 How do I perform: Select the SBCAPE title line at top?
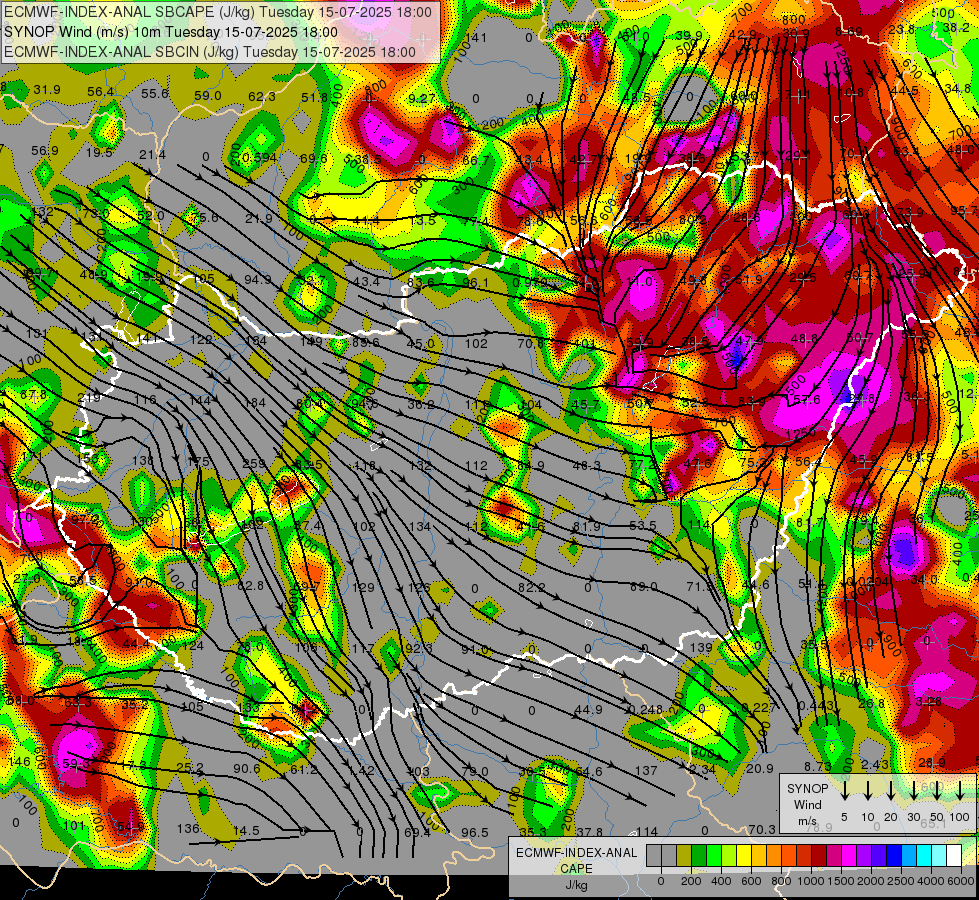[217, 12]
